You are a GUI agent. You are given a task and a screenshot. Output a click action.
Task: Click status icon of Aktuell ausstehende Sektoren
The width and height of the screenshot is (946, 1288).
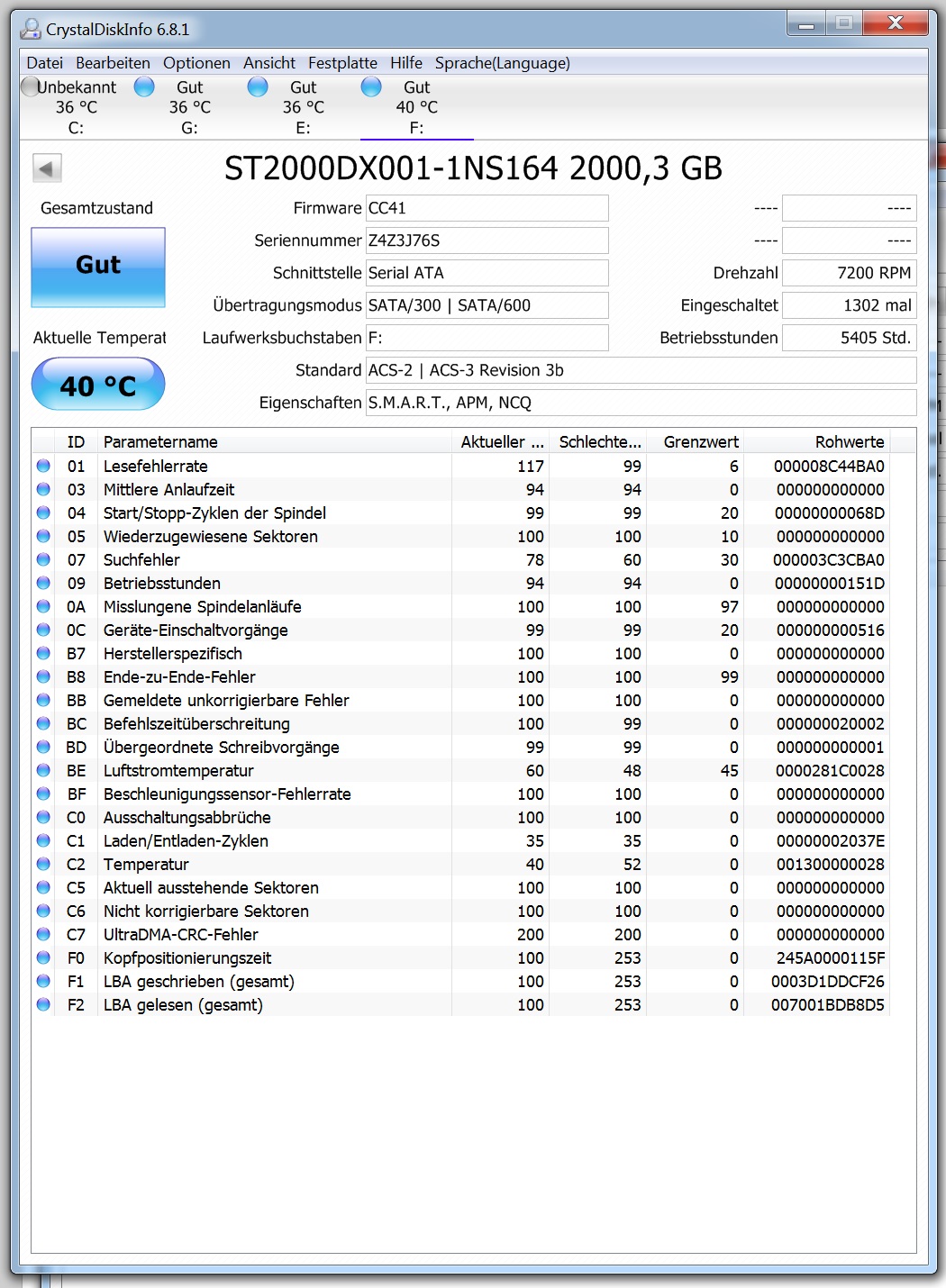point(43,887)
